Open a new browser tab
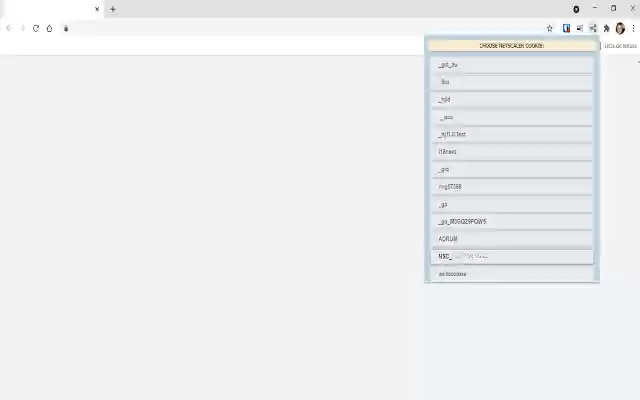Viewport: 640px width, 400px height. point(113,9)
